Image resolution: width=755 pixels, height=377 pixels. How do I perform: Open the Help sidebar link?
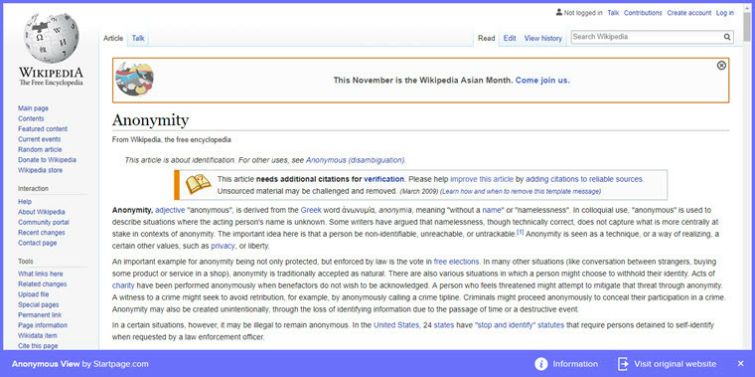point(25,202)
